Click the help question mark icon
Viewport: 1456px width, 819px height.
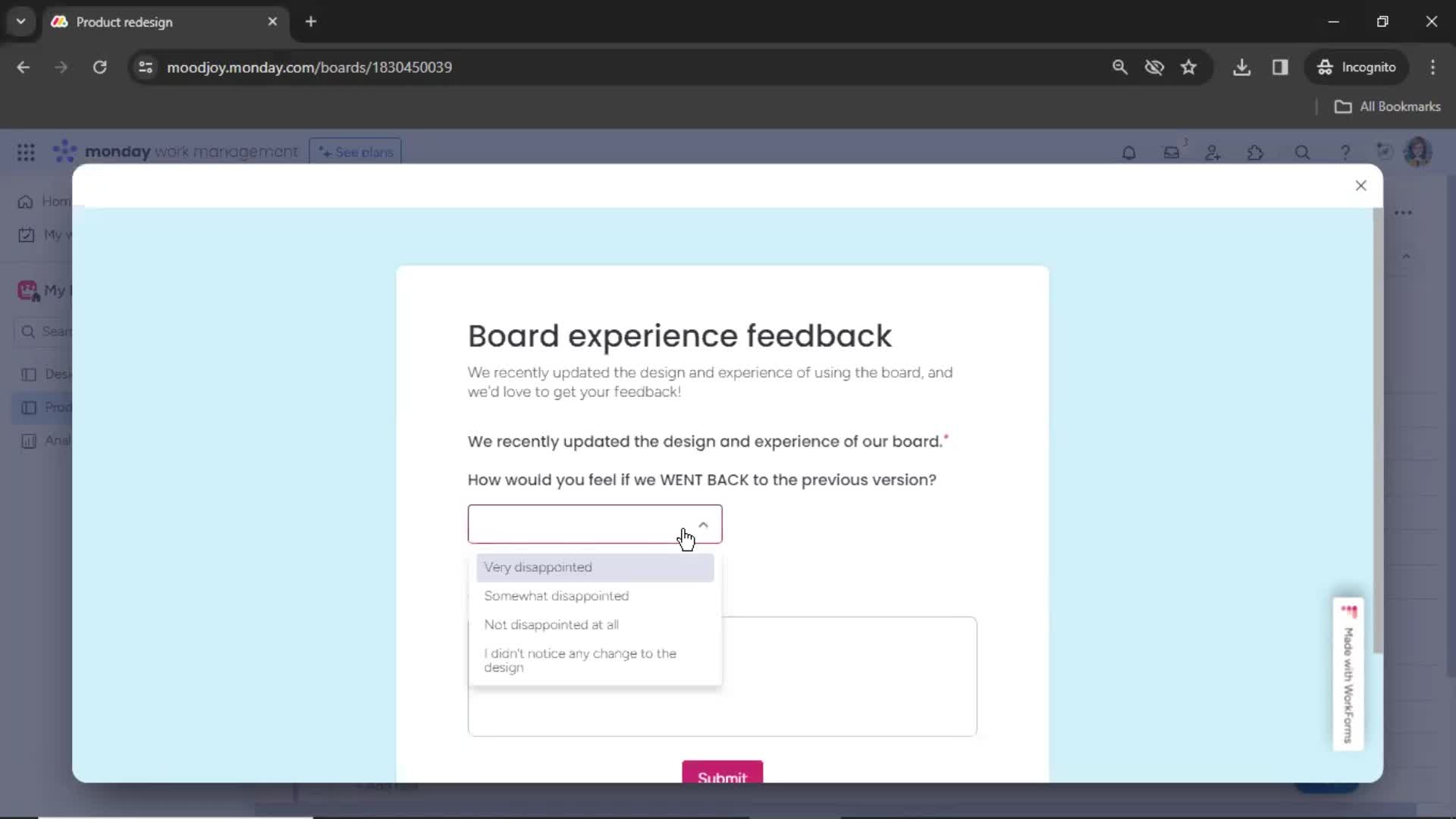tap(1343, 152)
